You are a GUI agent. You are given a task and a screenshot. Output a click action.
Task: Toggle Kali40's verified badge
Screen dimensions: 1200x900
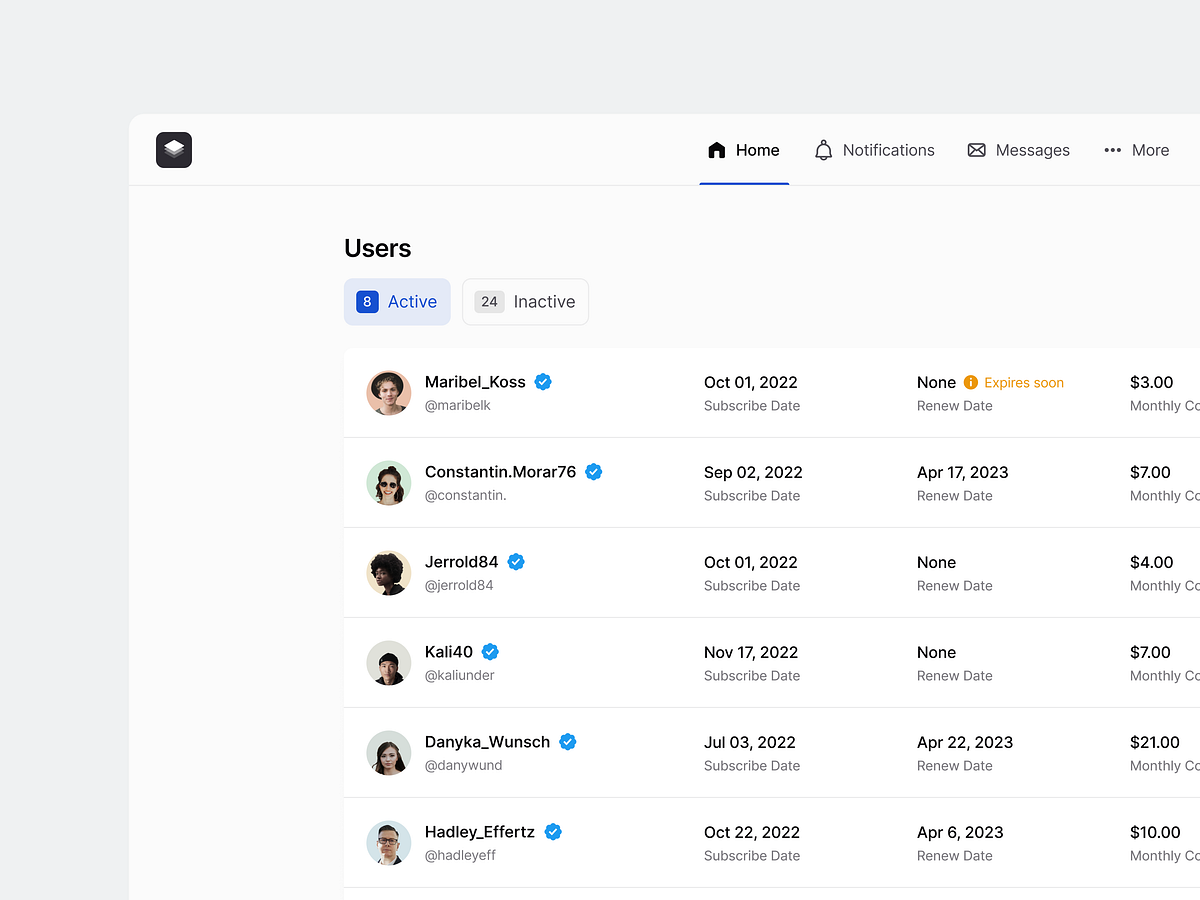pyautogui.click(x=490, y=651)
